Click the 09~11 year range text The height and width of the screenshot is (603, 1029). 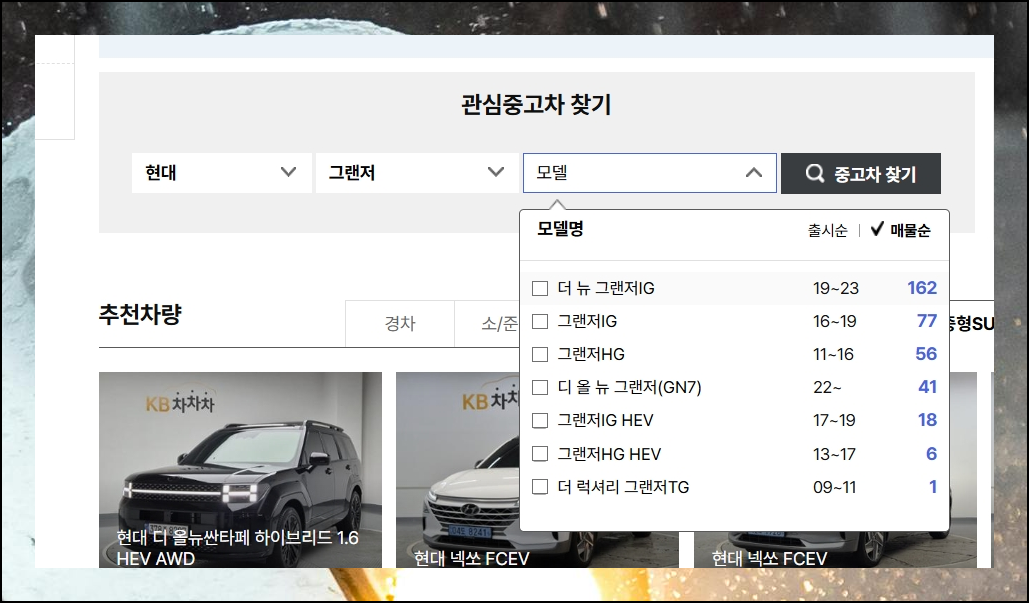(834, 488)
